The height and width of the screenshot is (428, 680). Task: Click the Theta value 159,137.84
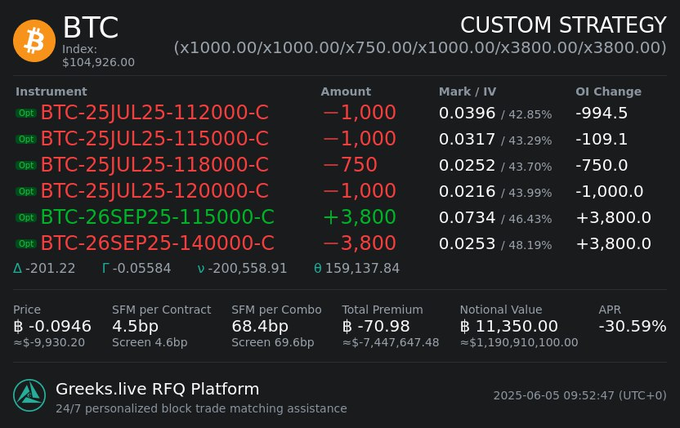355,268
